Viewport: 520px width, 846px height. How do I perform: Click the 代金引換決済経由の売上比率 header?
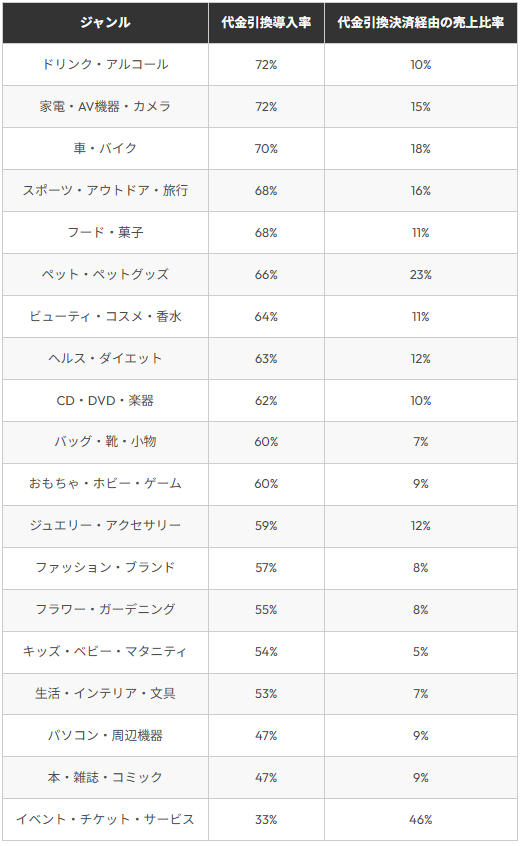(x=421, y=22)
